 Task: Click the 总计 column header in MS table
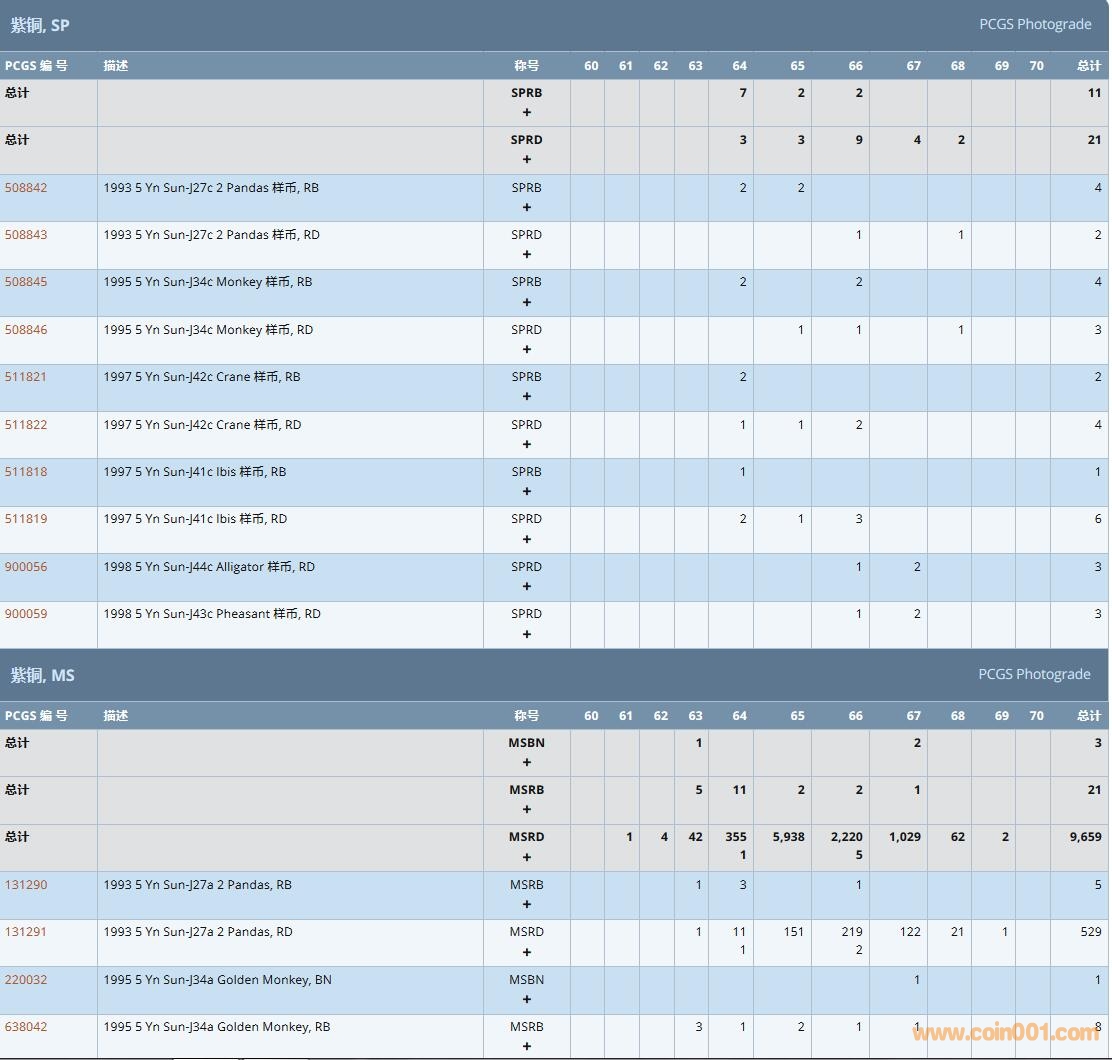1089,716
